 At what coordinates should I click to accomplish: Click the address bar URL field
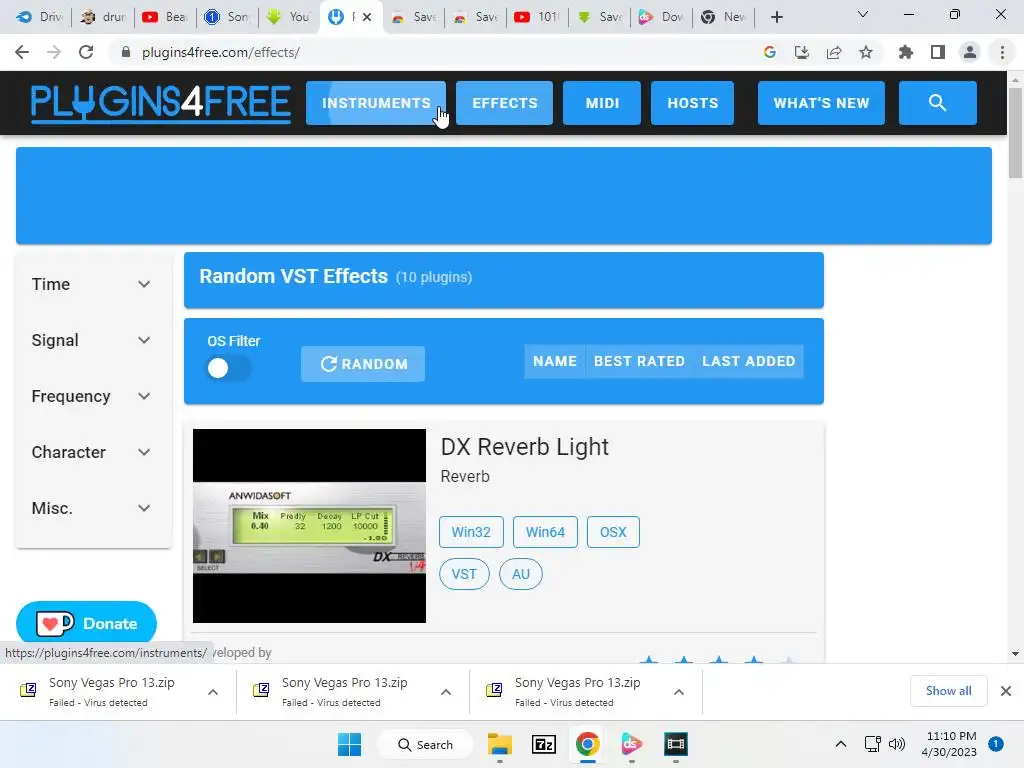[x=431, y=52]
